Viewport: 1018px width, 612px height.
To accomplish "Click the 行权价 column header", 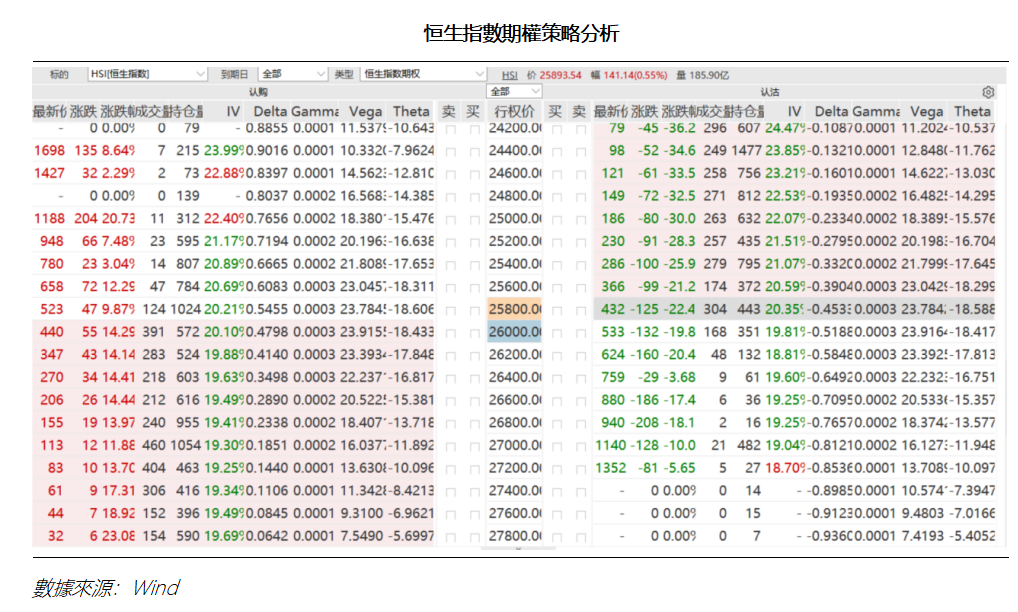I will [514, 111].
